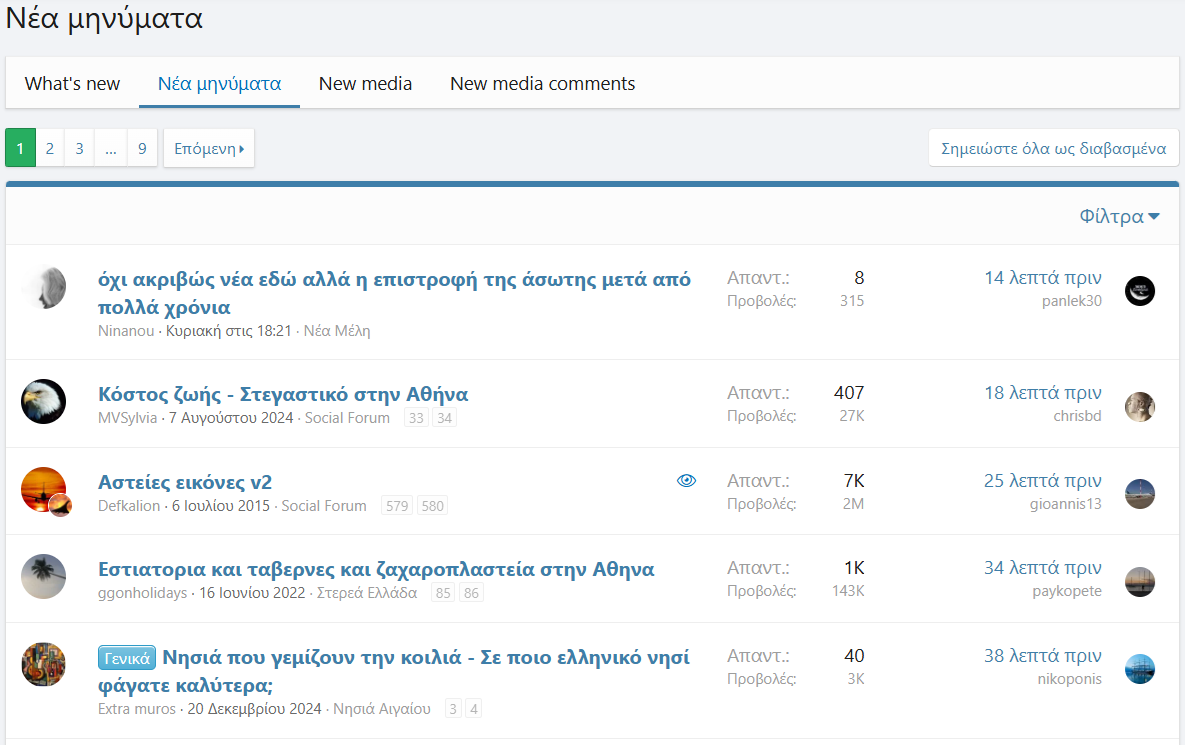This screenshot has height=745, width=1185.
Task: Open MVSylvia's eagle avatar
Action: point(43,402)
